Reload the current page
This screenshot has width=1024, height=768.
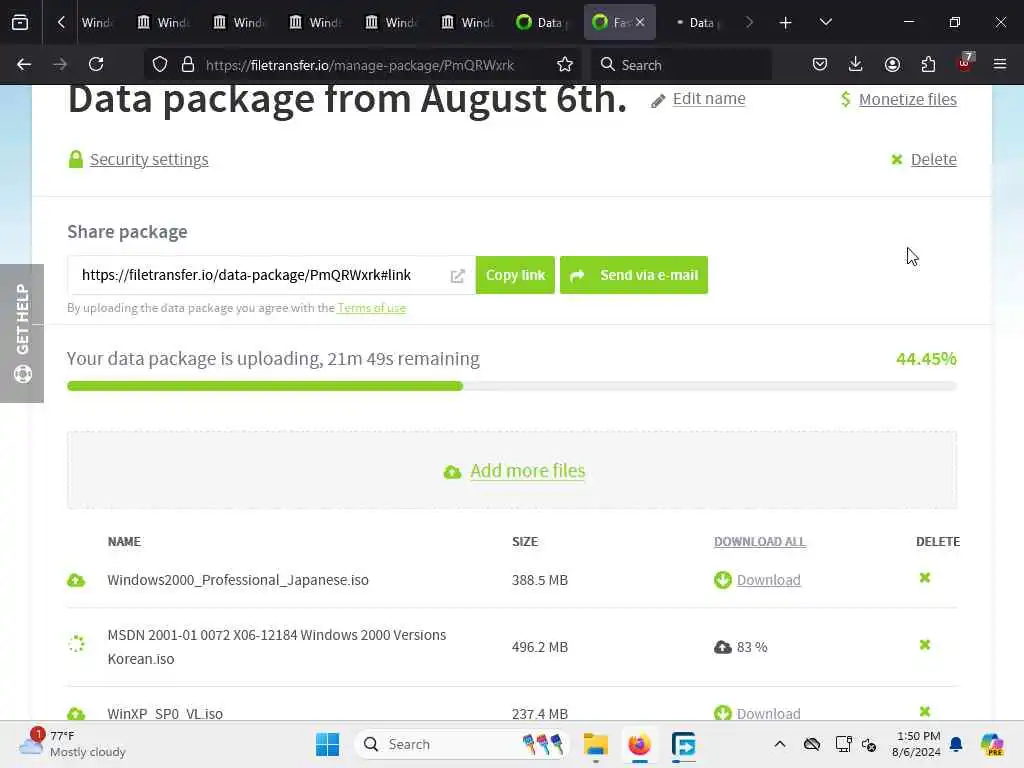click(x=96, y=64)
